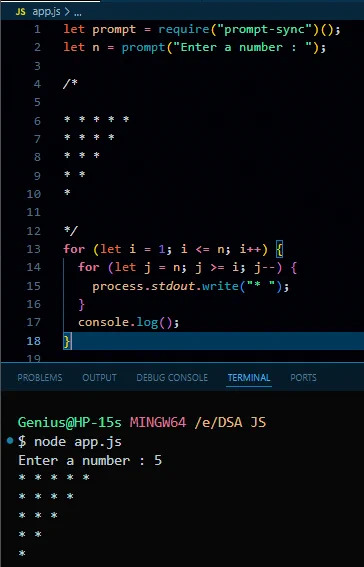Click the breadcrumb ellipsis after app.js
364x567 pixels.
(x=78, y=13)
